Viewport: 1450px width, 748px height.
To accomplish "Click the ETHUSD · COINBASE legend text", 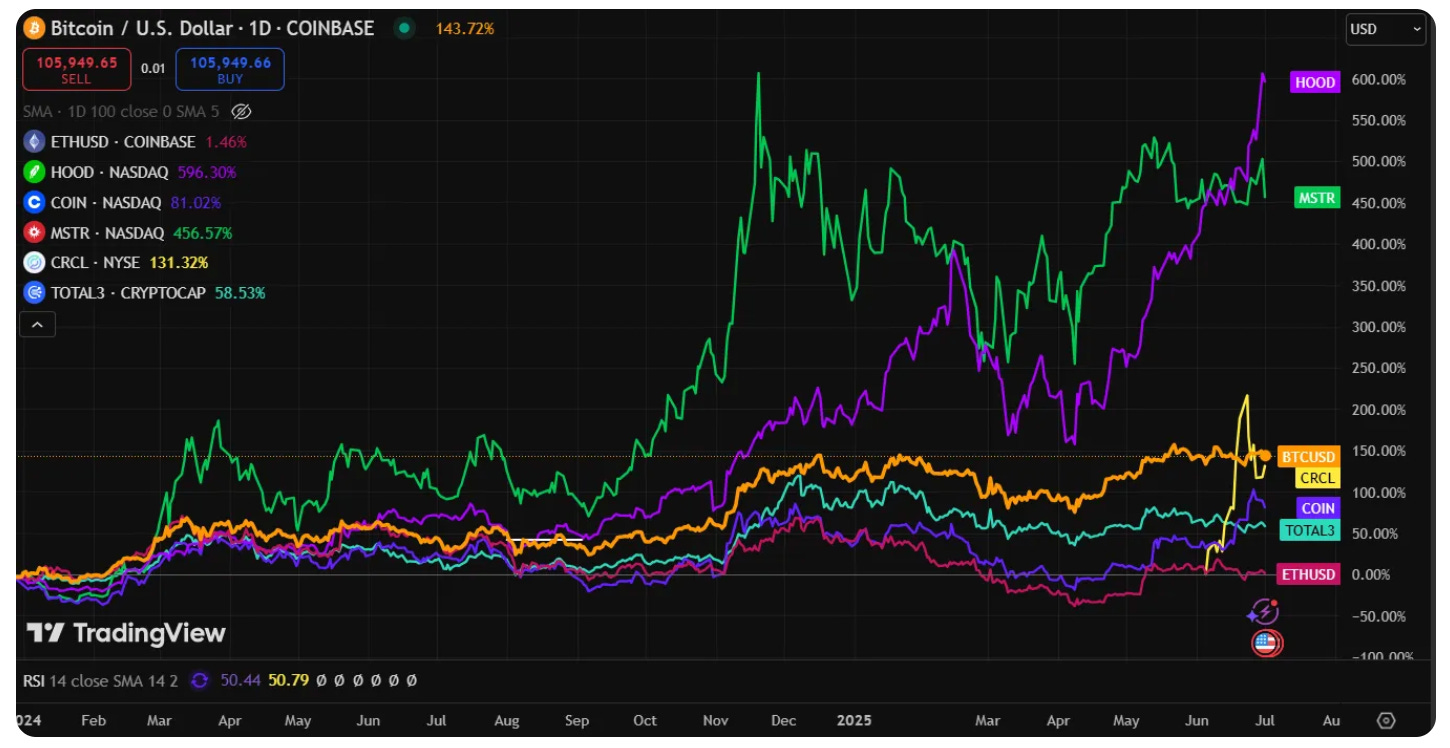I will pos(123,142).
